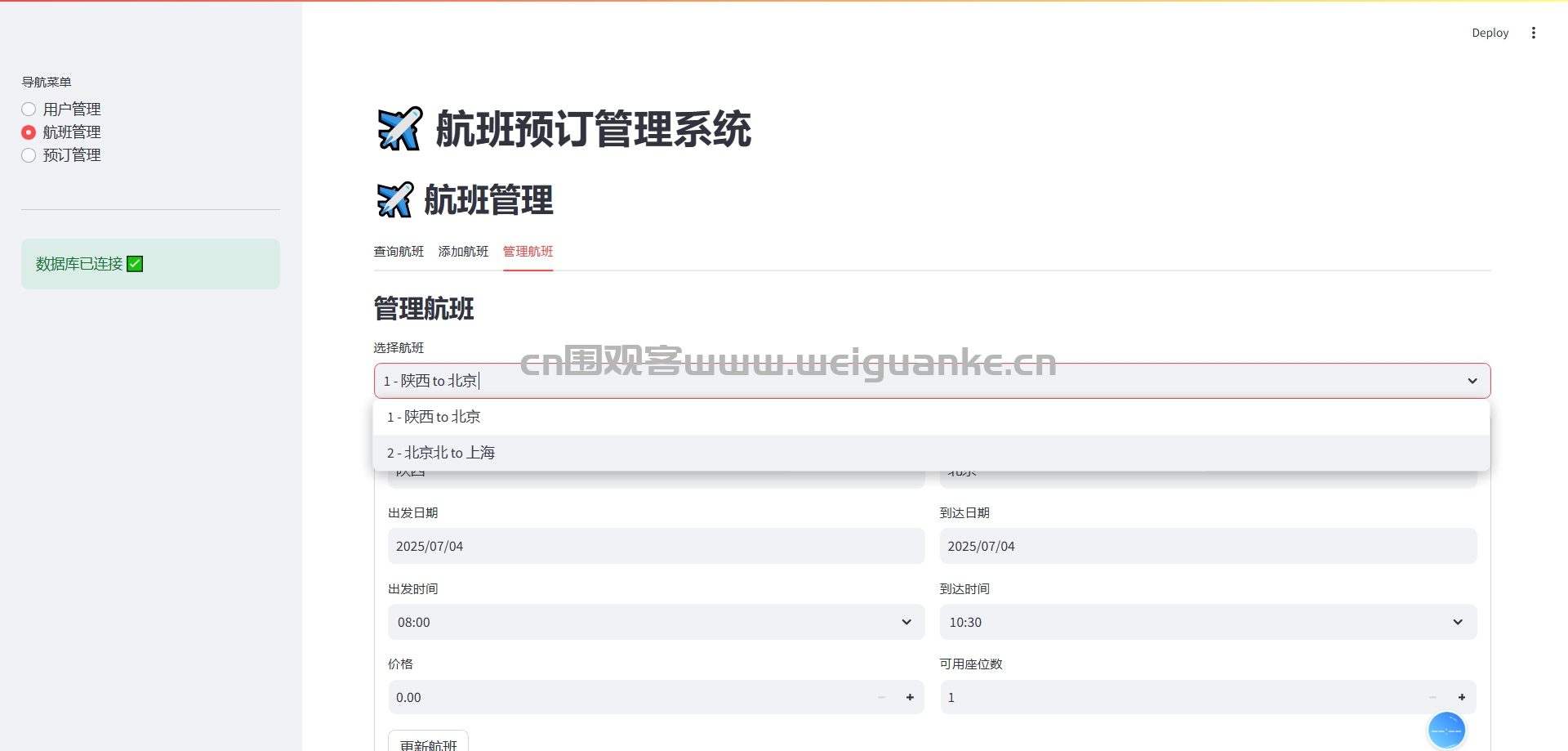Click the 选择航班 field label
The width and height of the screenshot is (1568, 751).
[x=399, y=347]
